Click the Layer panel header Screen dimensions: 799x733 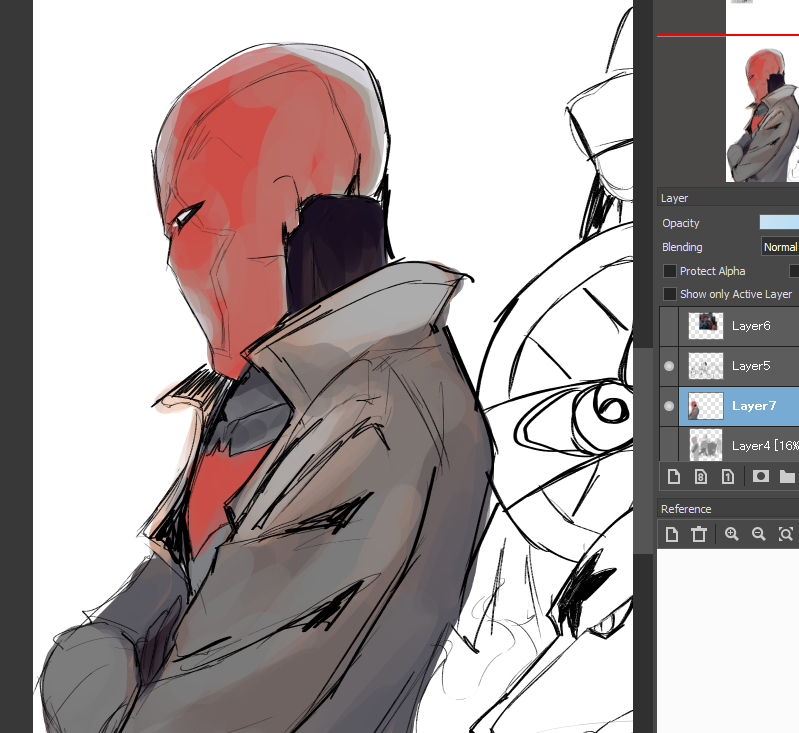click(x=728, y=198)
